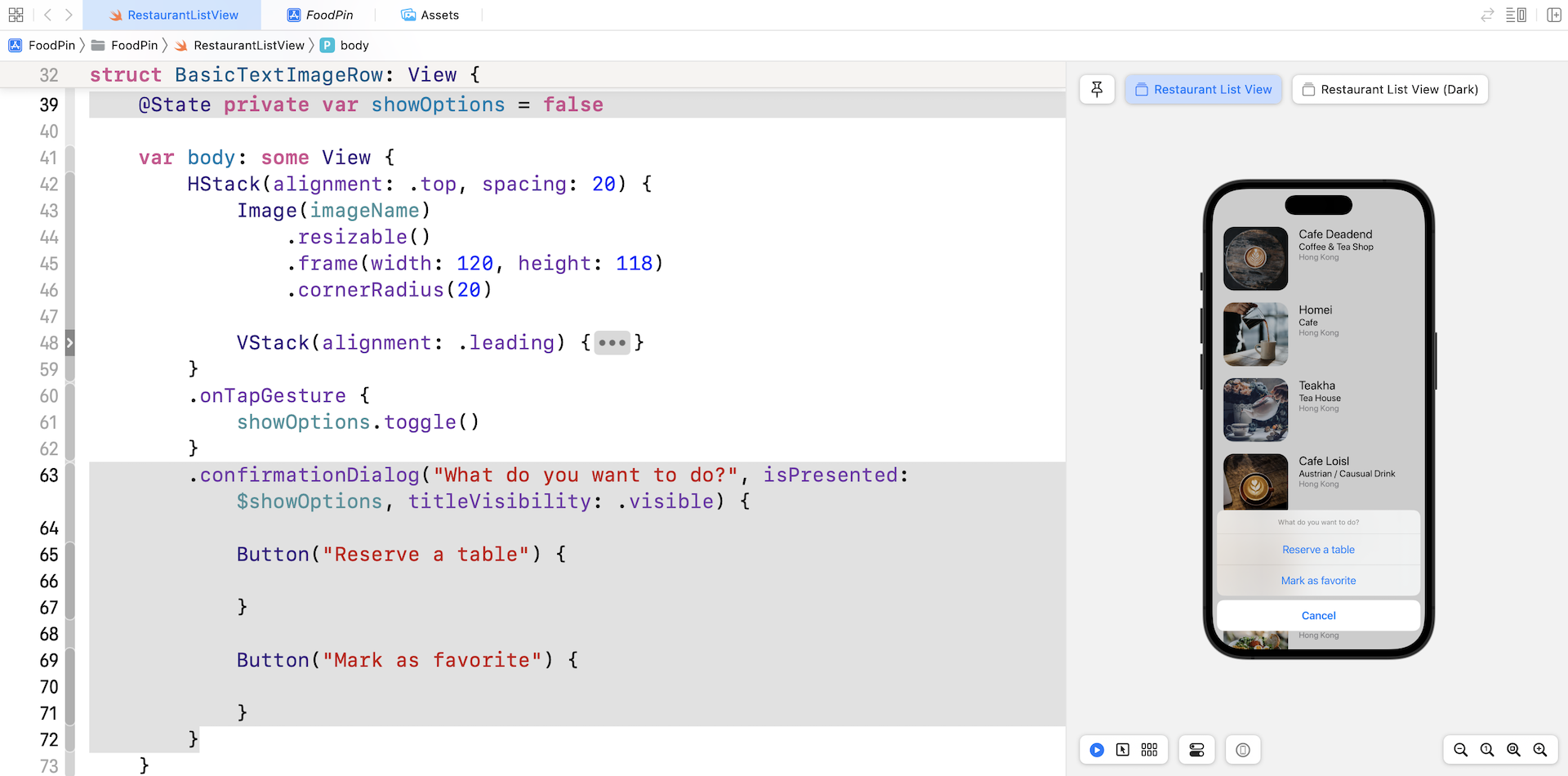Switch to the FoodPin editor tab

320,15
